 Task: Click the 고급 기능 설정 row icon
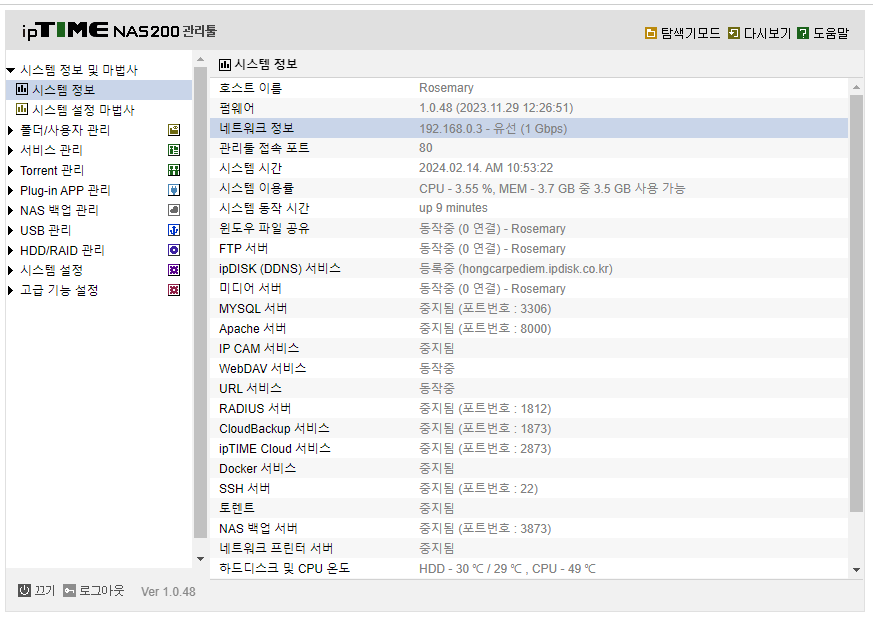coord(174,291)
